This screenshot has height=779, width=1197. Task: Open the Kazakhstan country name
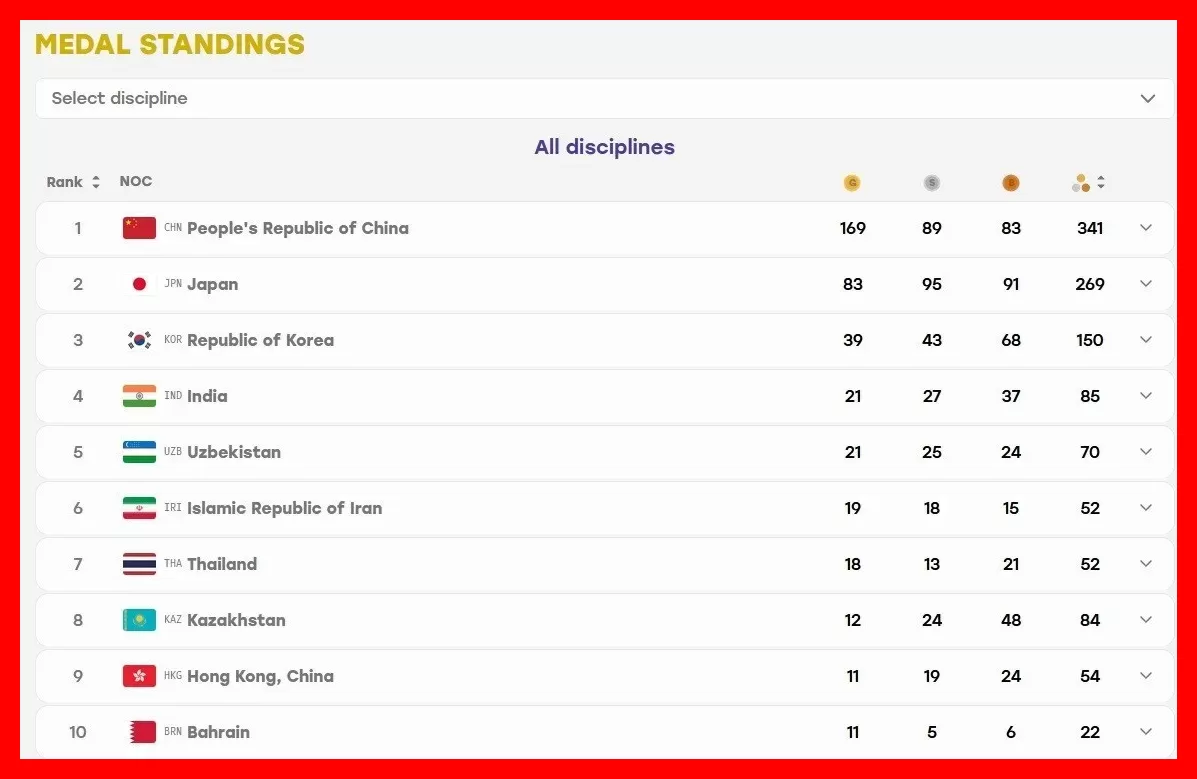click(237, 620)
